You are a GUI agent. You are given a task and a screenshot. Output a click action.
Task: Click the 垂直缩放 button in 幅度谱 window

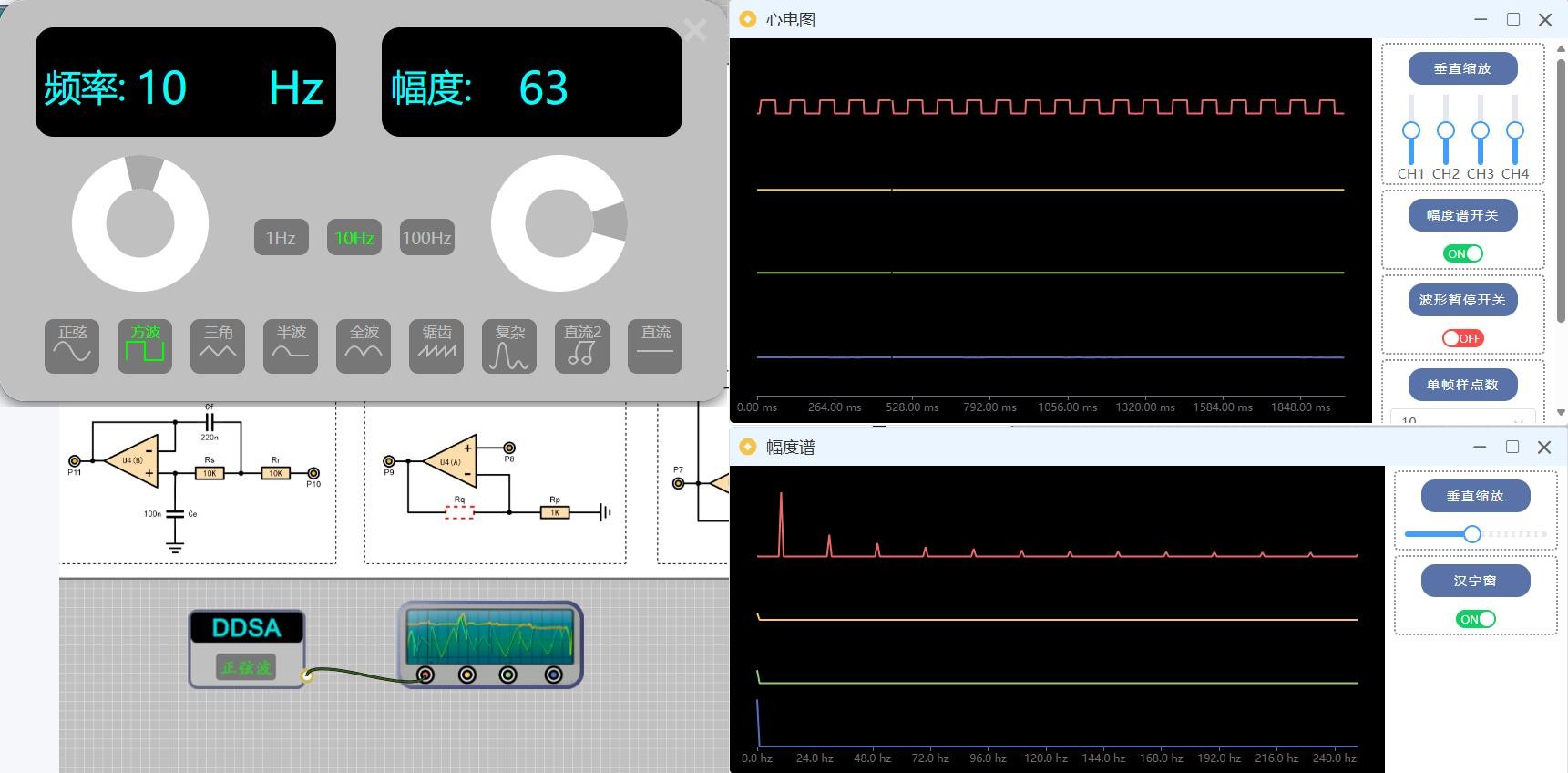(1475, 496)
